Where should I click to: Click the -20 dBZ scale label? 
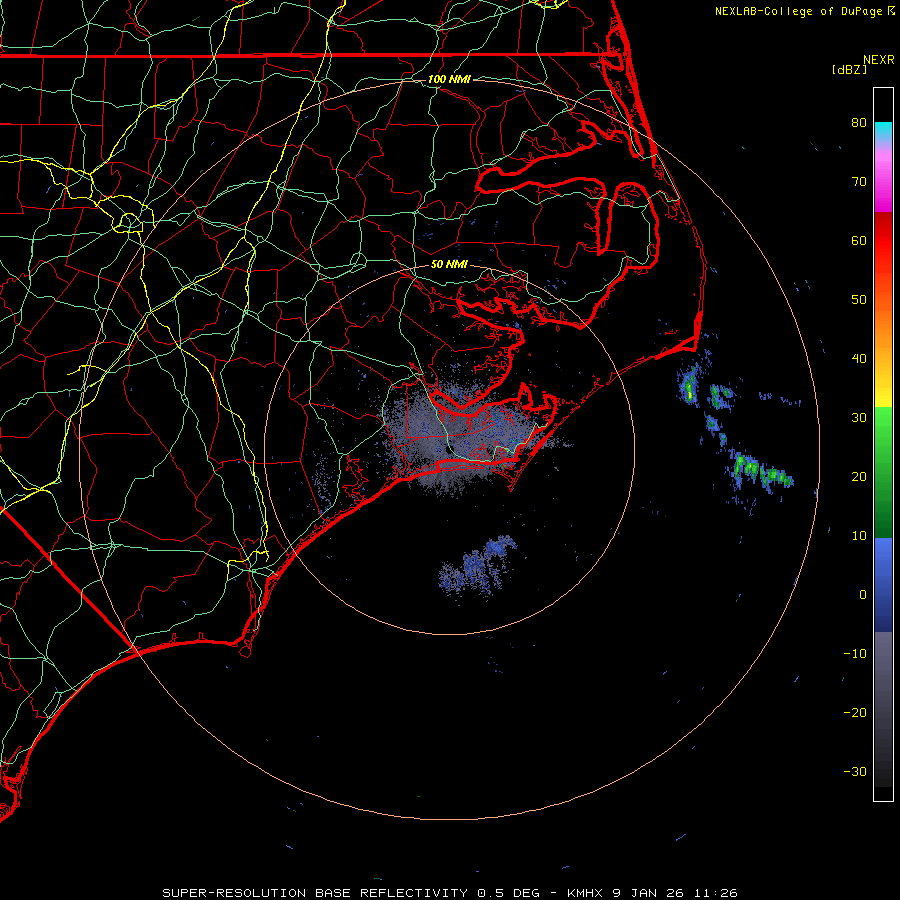(x=855, y=712)
